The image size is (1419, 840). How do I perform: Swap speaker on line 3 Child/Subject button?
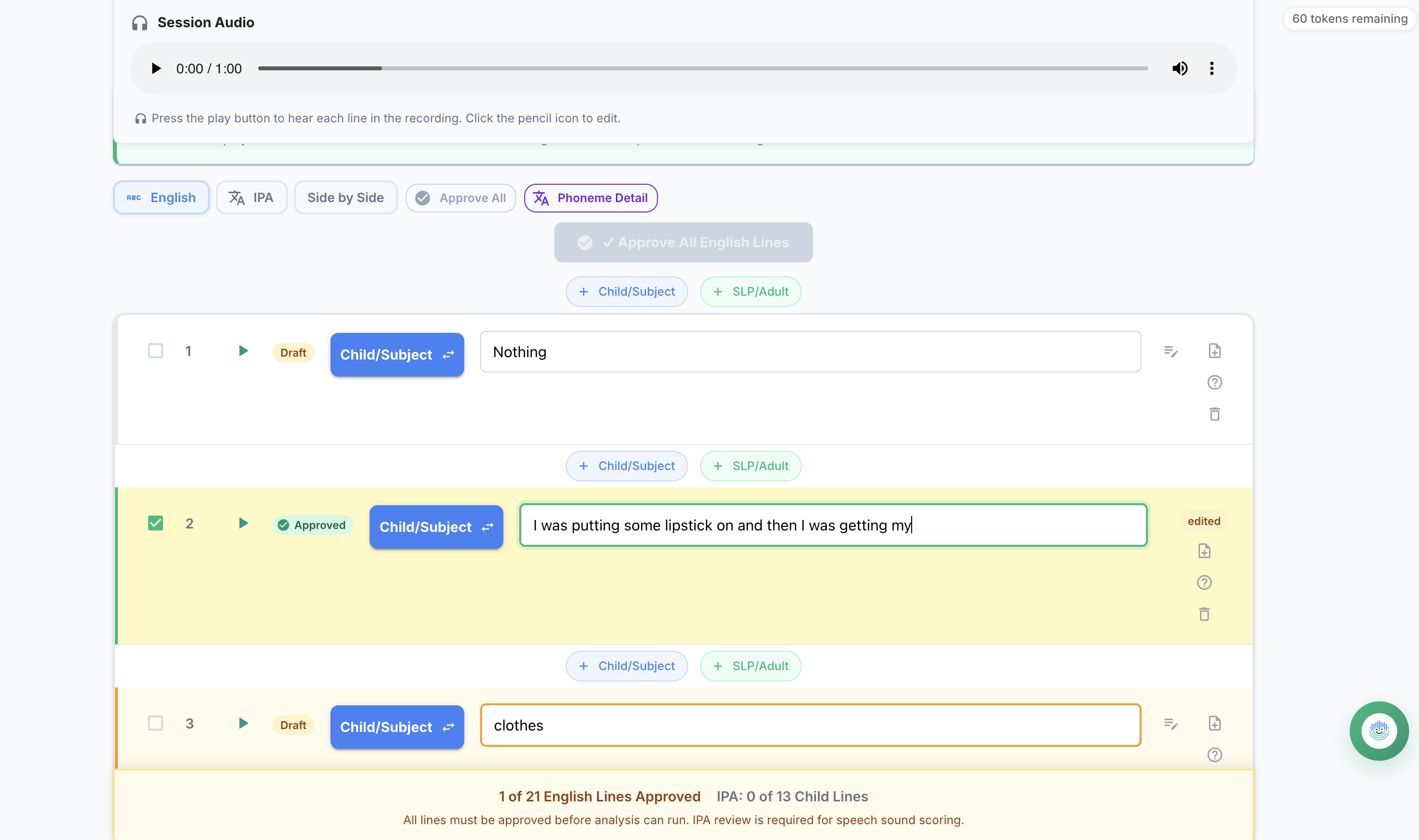coord(397,727)
